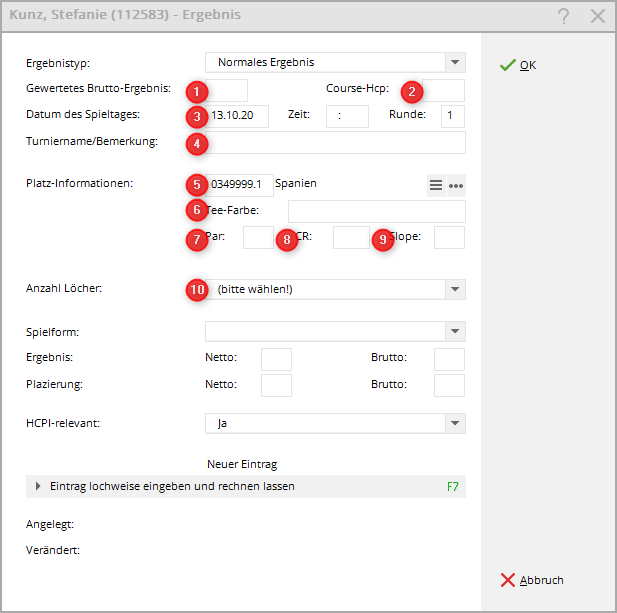Screen dimensions: 617x613
Task: Open the Anzahl Löcher dropdown
Action: pyautogui.click(x=455, y=290)
